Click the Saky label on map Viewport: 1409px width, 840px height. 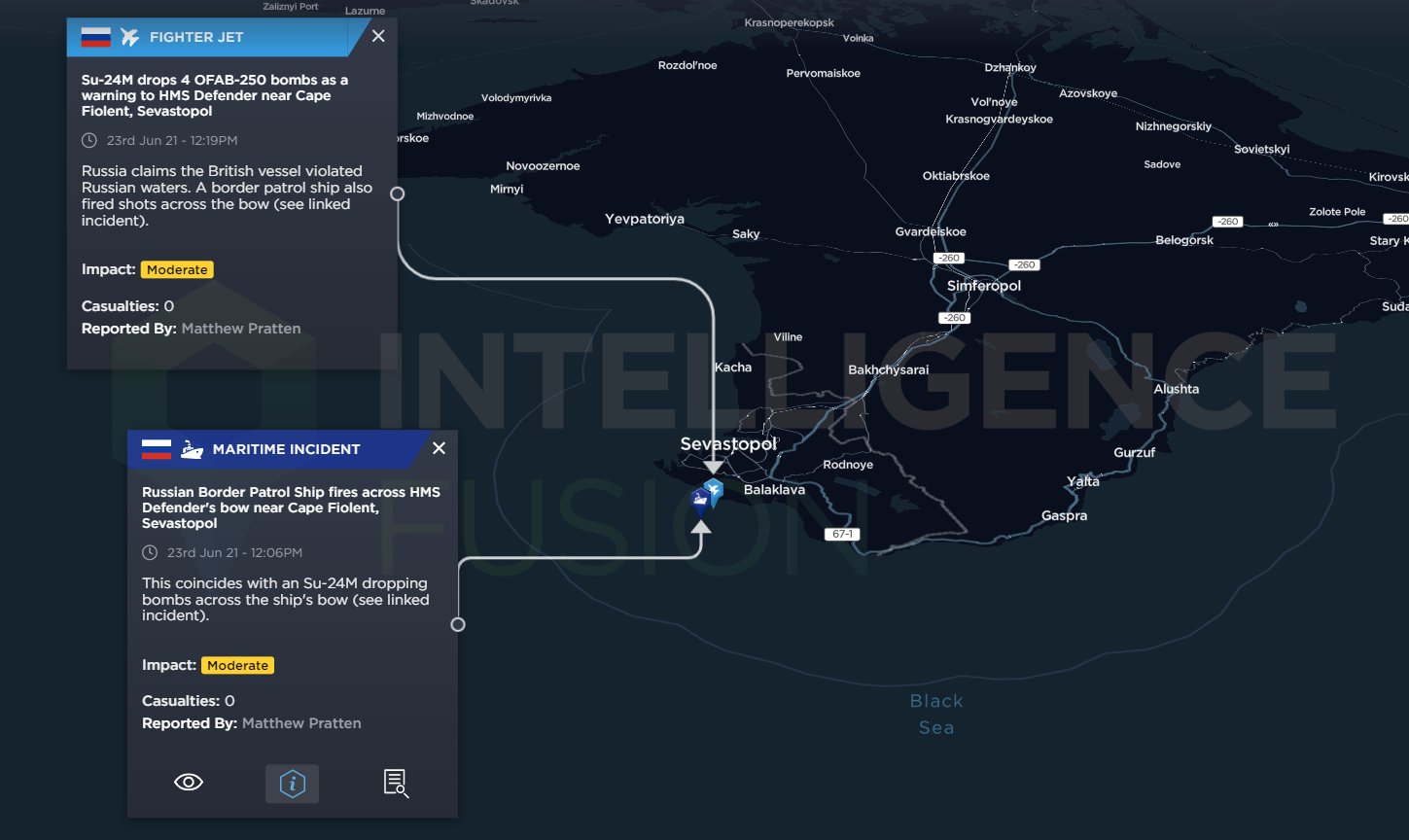746,233
